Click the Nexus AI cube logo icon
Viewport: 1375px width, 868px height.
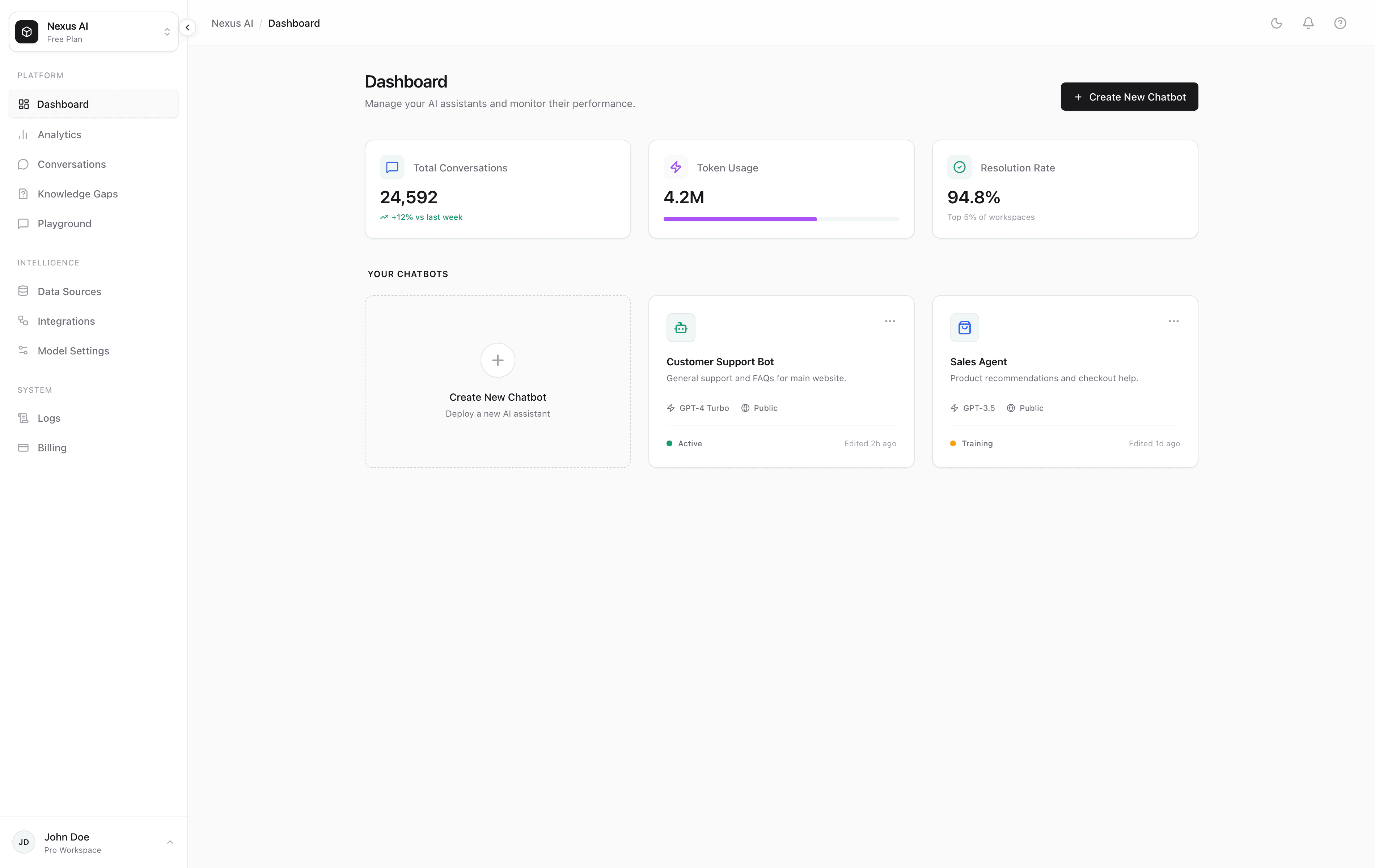(x=27, y=32)
